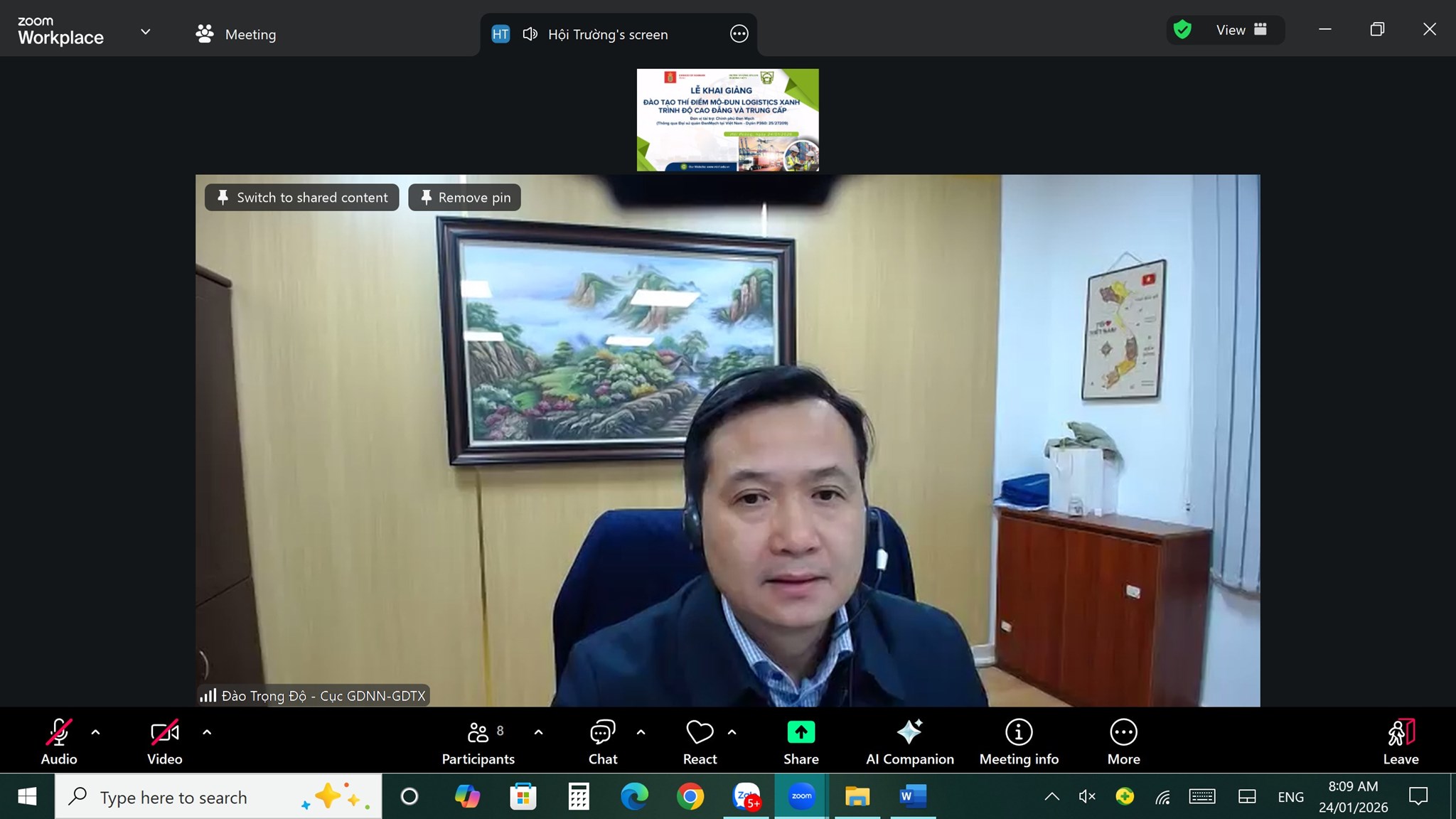Expand audio options arrow

coord(96,732)
